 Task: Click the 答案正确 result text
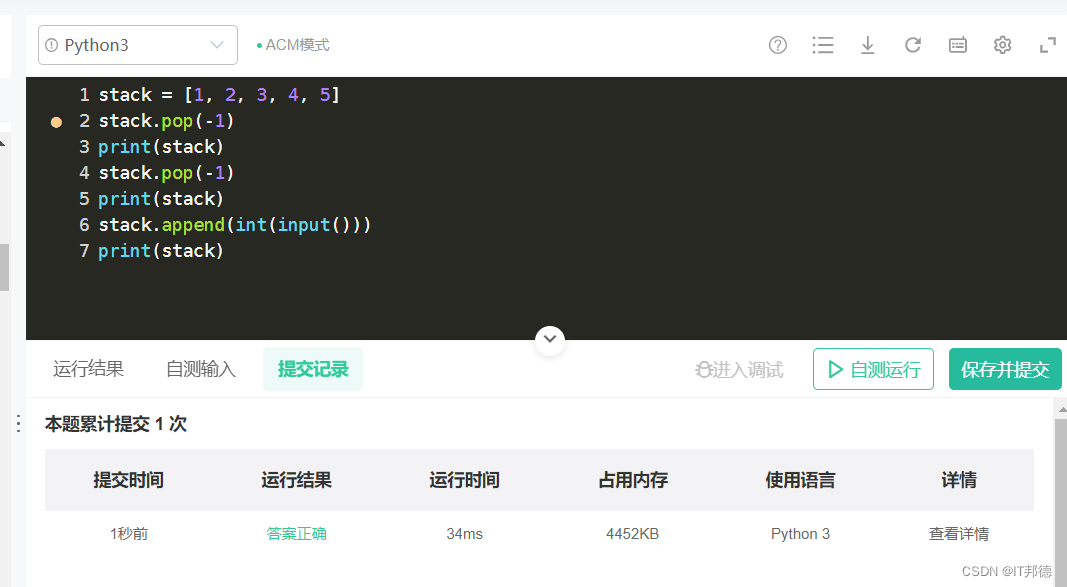[x=296, y=534]
